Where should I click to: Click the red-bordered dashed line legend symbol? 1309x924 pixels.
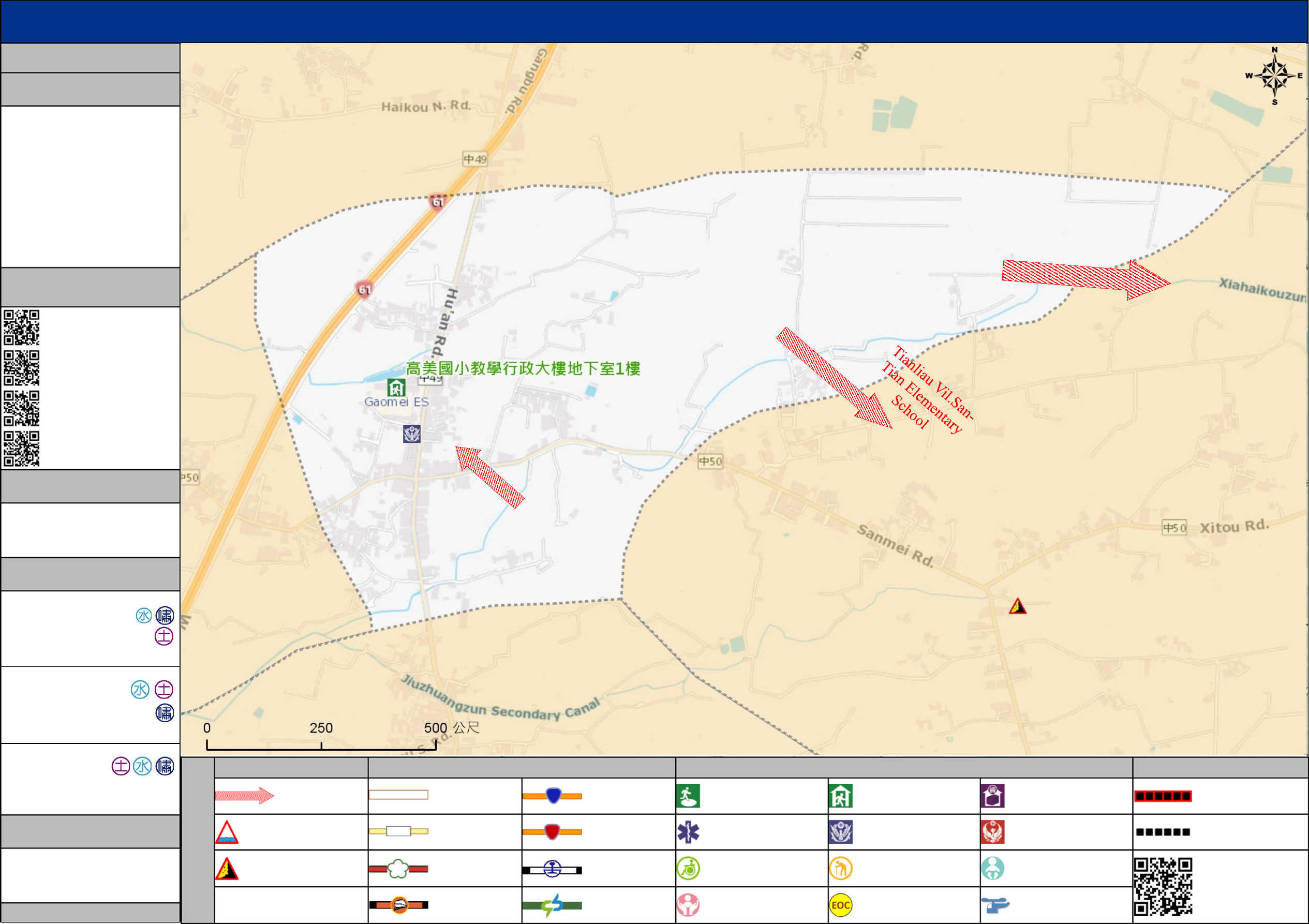(1163, 796)
